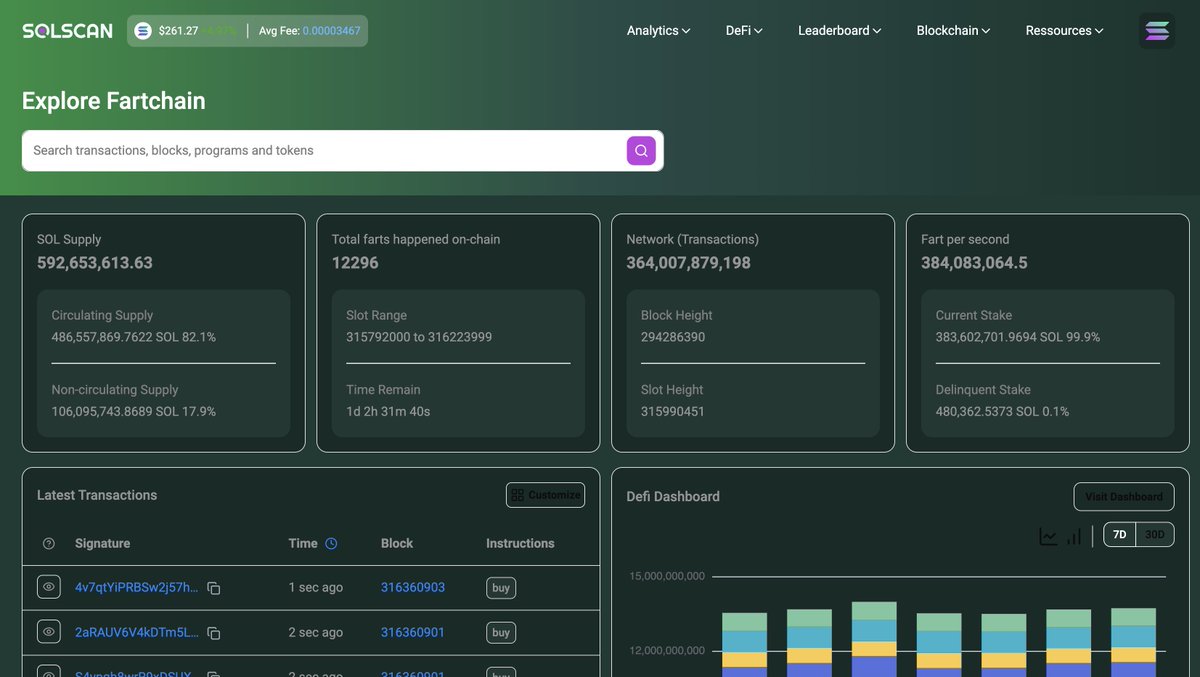Click the Latest Transactions heading

tap(97, 495)
